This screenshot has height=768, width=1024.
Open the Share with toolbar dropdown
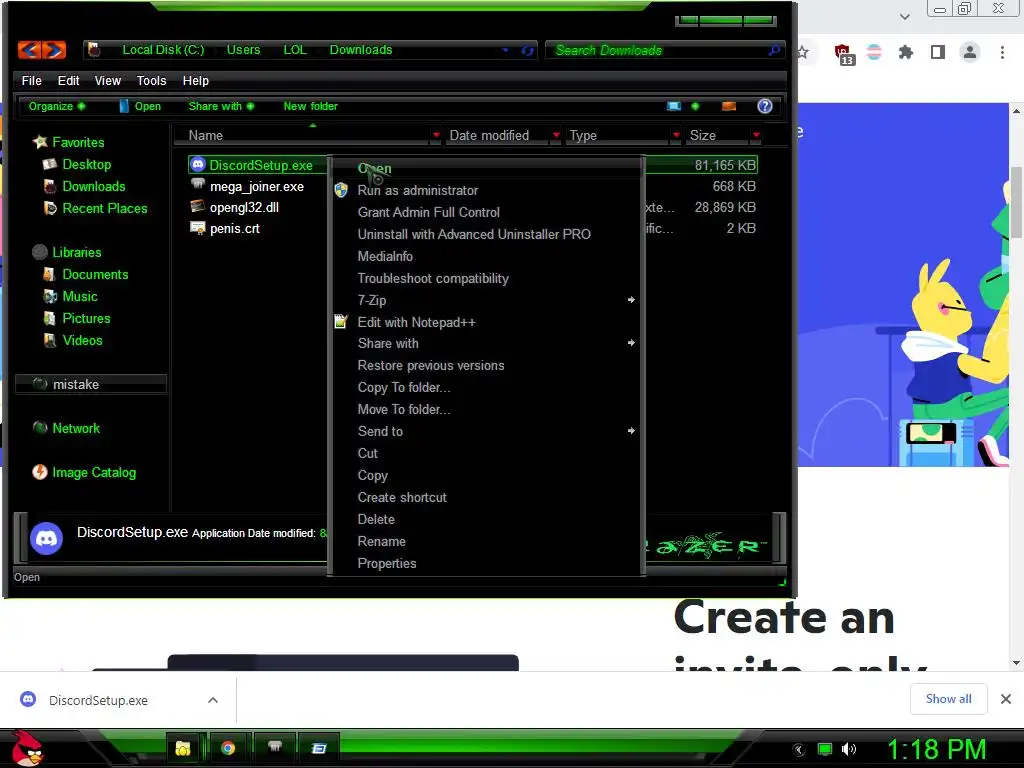tap(221, 106)
